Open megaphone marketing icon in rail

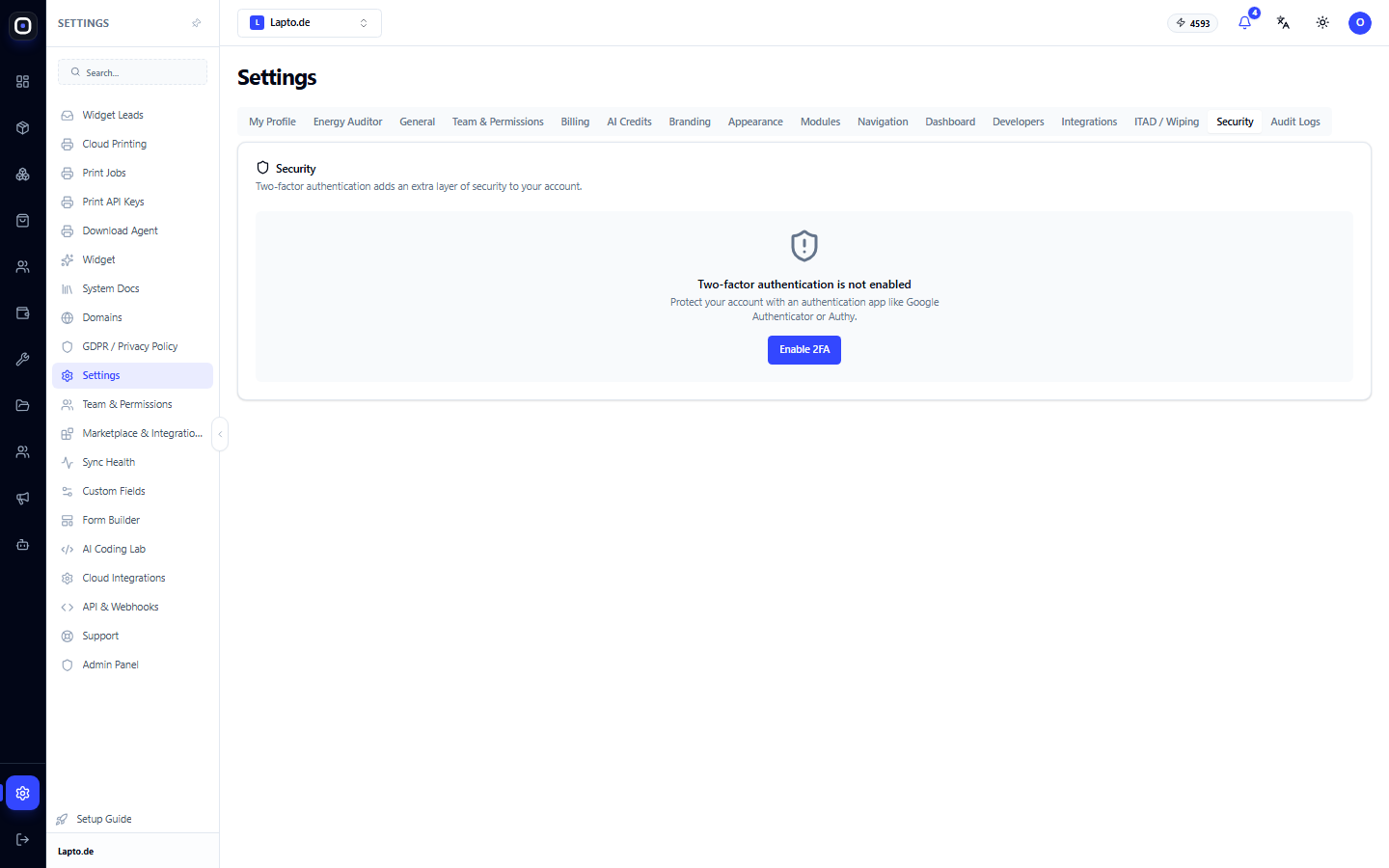click(x=23, y=499)
